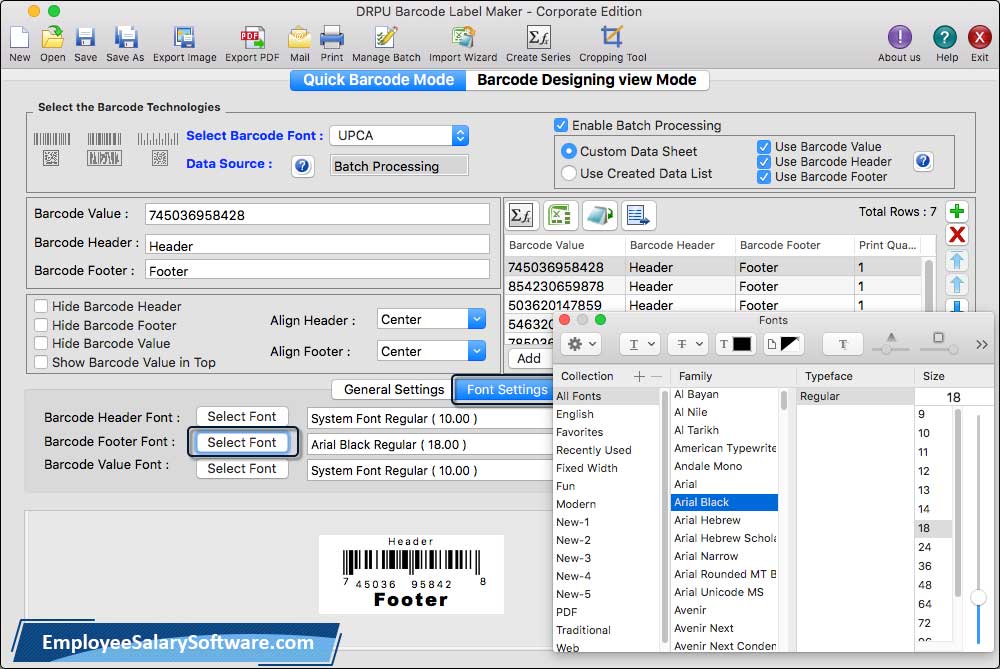Image resolution: width=1000 pixels, height=669 pixels.
Task: Check Hide Barcode Header
Action: tap(41, 306)
